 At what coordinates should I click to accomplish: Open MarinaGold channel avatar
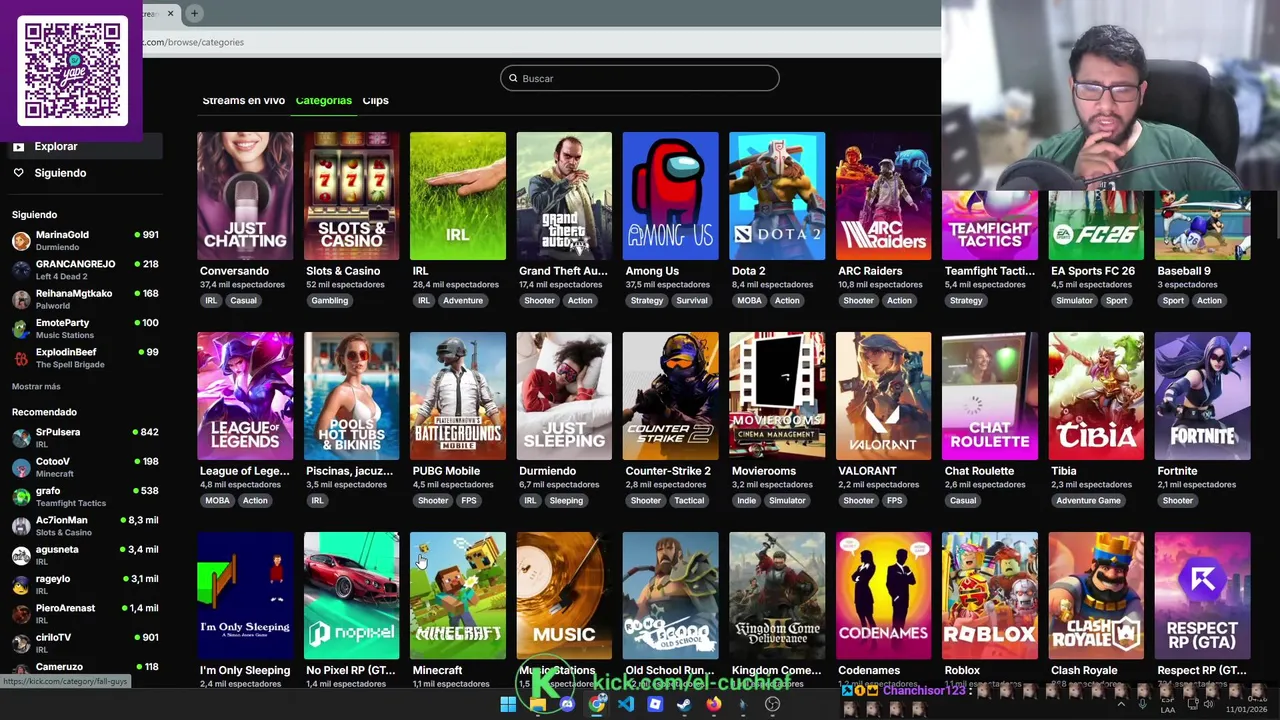pos(21,241)
